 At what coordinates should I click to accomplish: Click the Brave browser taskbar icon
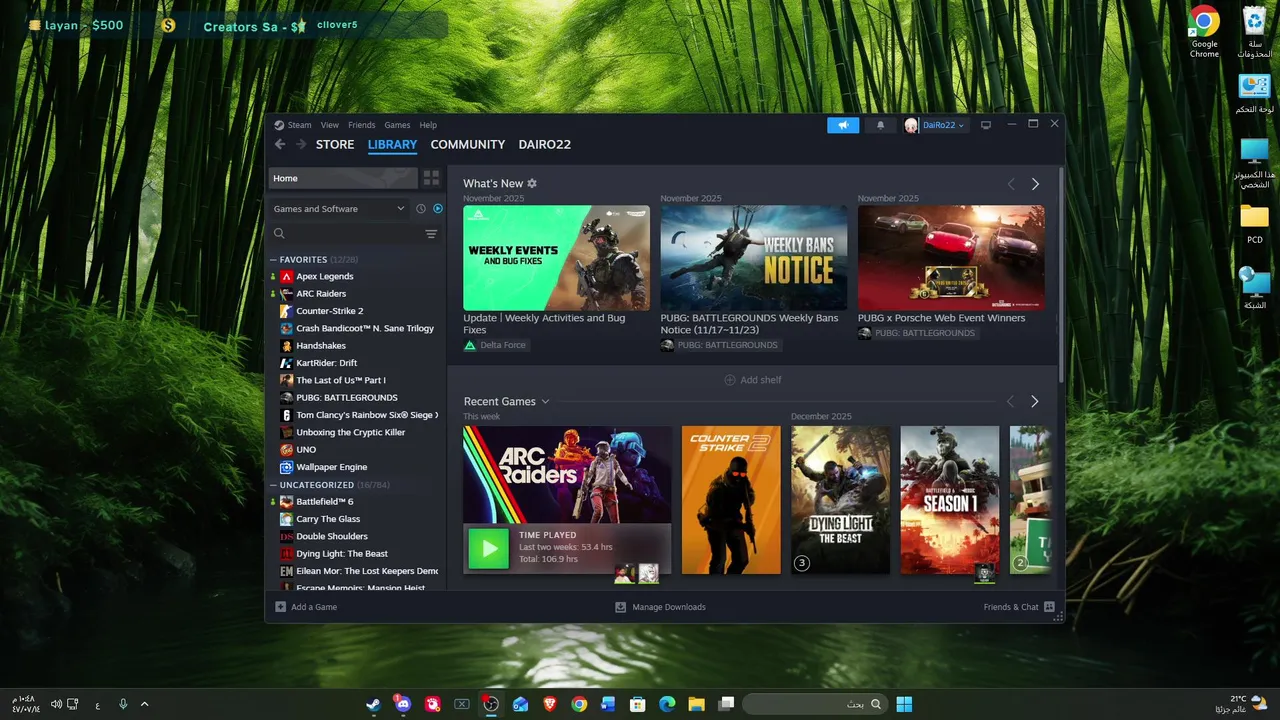(x=550, y=704)
